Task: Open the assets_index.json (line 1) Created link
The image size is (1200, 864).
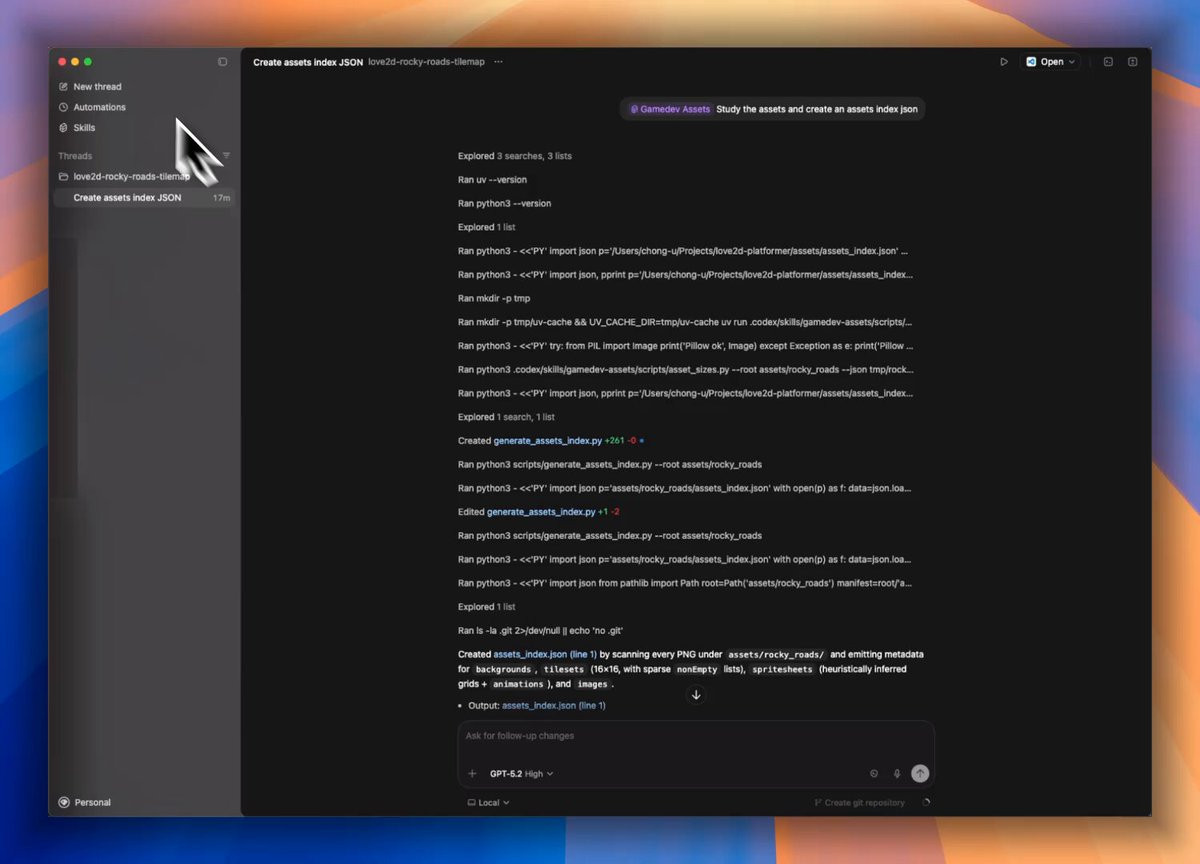Action: (x=545, y=654)
